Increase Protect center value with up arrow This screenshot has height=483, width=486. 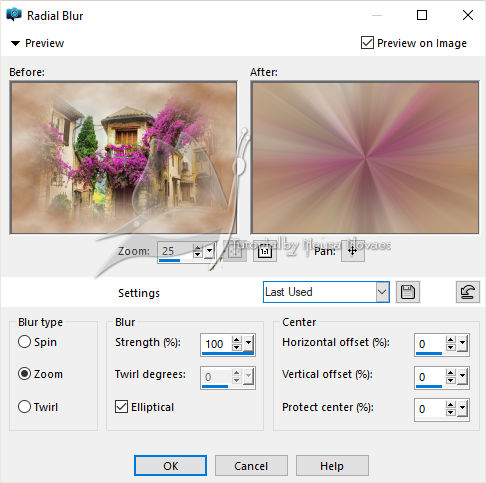tap(451, 405)
